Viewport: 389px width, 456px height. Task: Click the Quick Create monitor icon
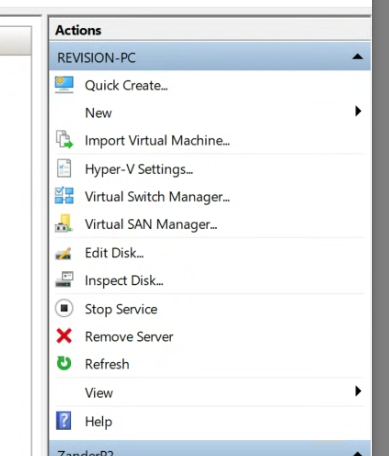[64, 85]
